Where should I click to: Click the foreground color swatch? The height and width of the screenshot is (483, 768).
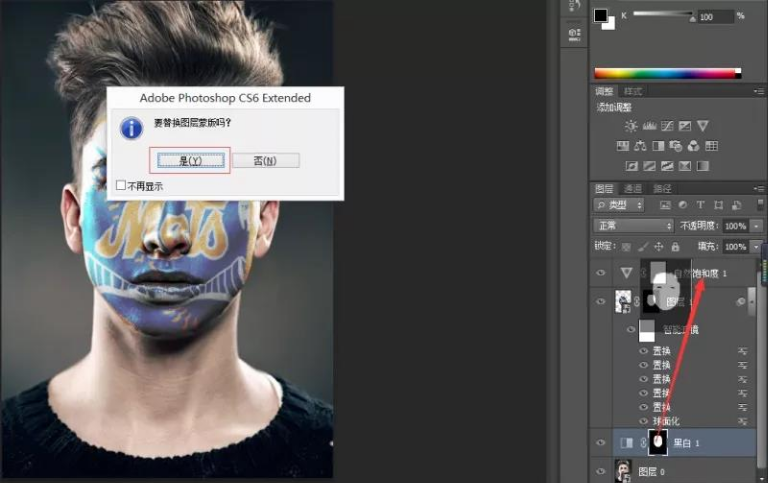600,15
